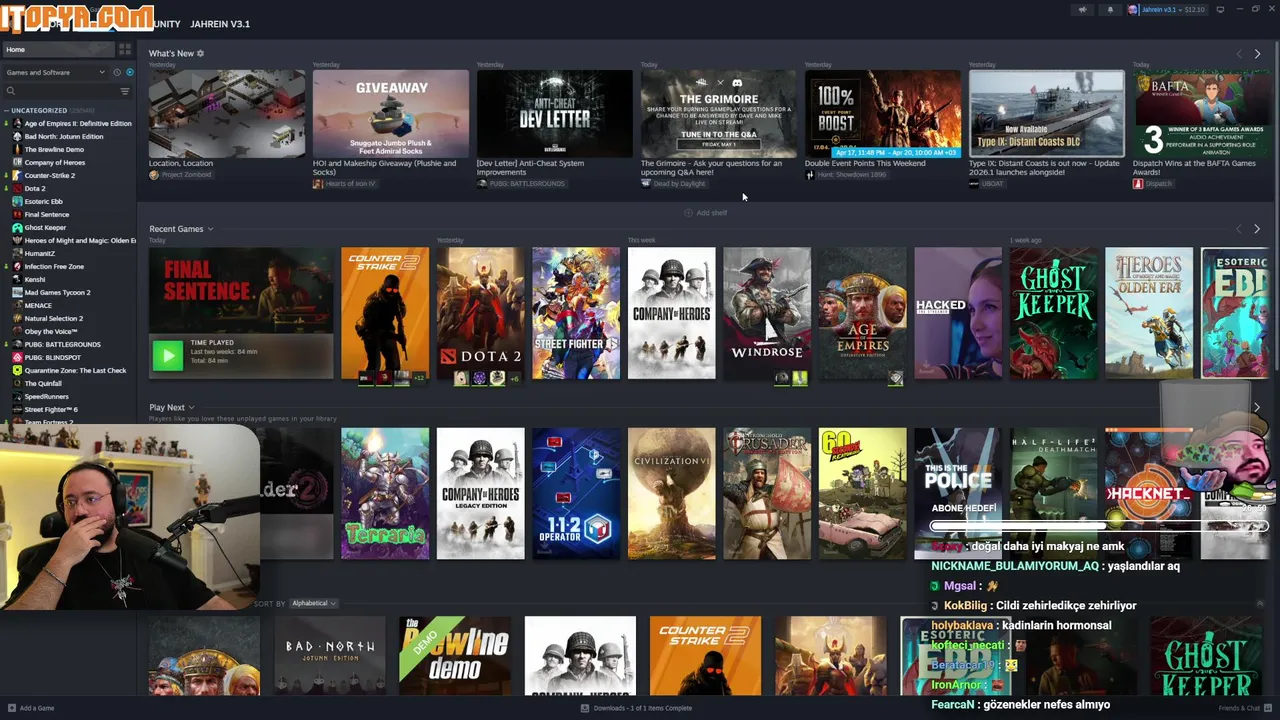Open Type IX Distant Coasts news card

point(1046,113)
